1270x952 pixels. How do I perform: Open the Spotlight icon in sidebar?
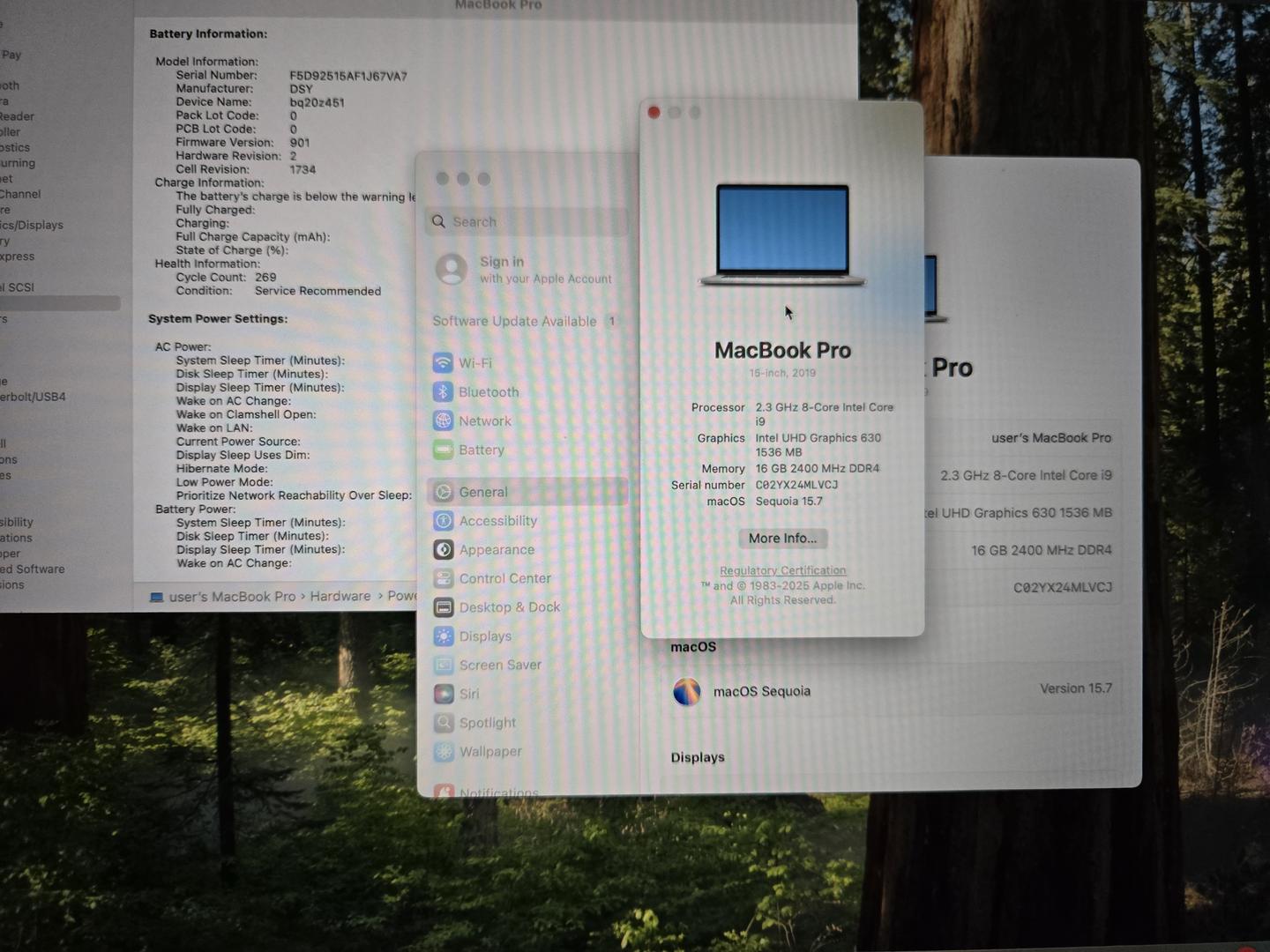[444, 723]
